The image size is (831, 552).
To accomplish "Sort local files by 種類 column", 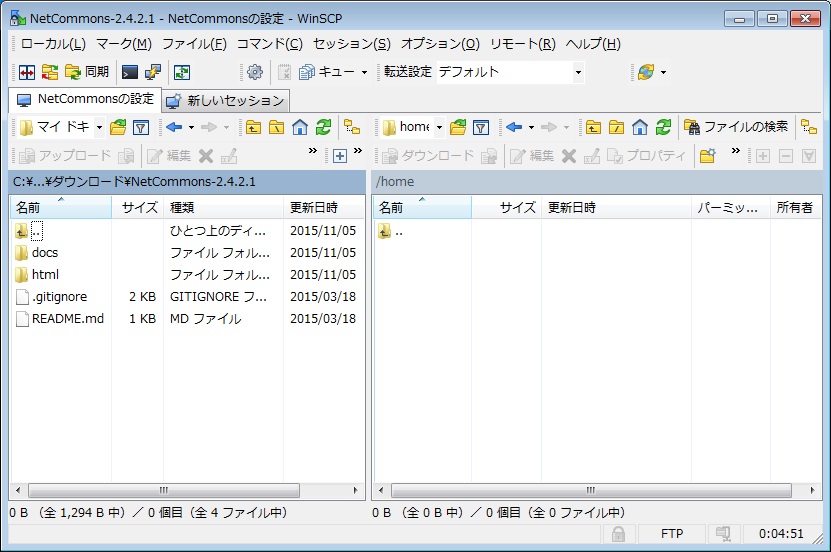I will pos(223,208).
